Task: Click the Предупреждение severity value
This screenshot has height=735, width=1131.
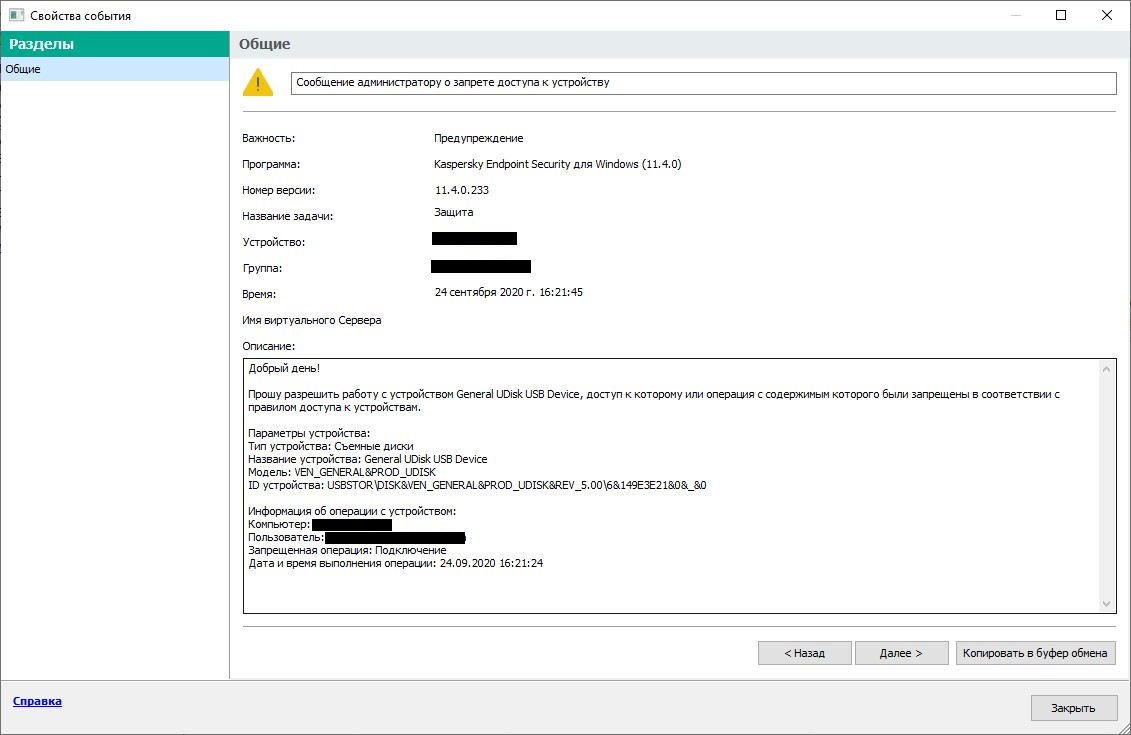Action: pyautogui.click(x=479, y=138)
